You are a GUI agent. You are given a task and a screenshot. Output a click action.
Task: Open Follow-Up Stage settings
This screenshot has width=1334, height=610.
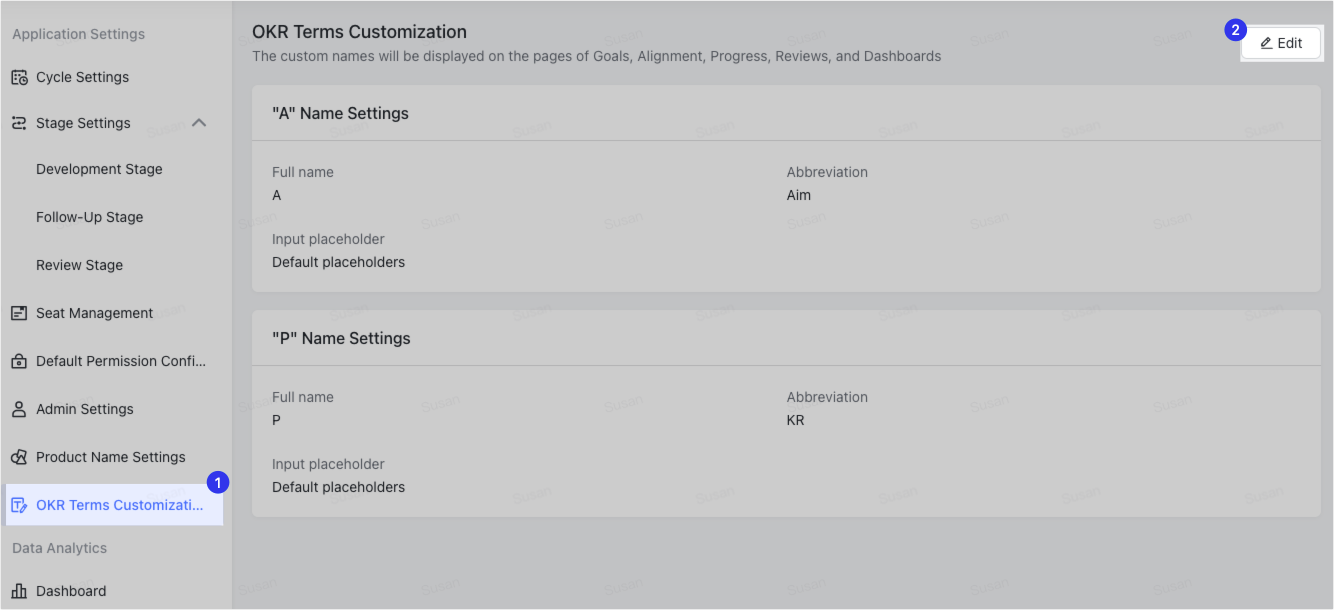point(91,217)
